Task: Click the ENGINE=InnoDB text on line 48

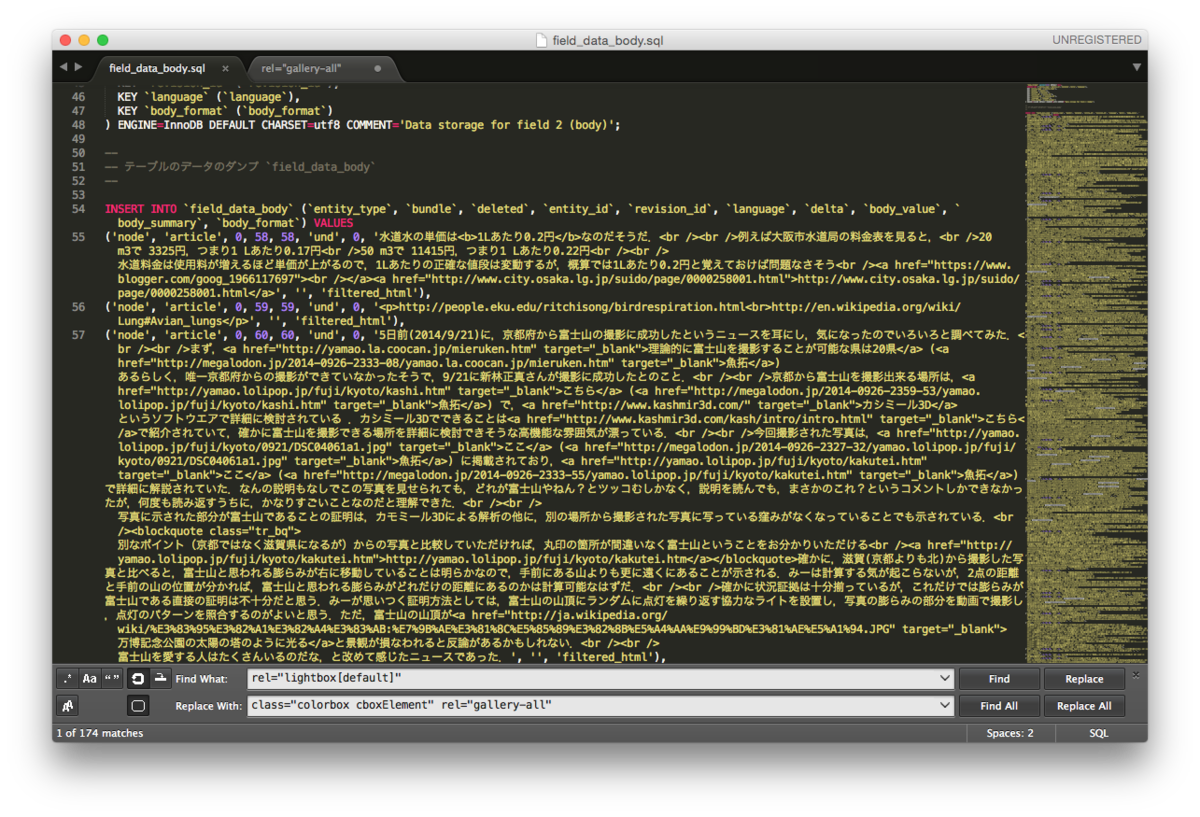Action: pyautogui.click(x=160, y=125)
